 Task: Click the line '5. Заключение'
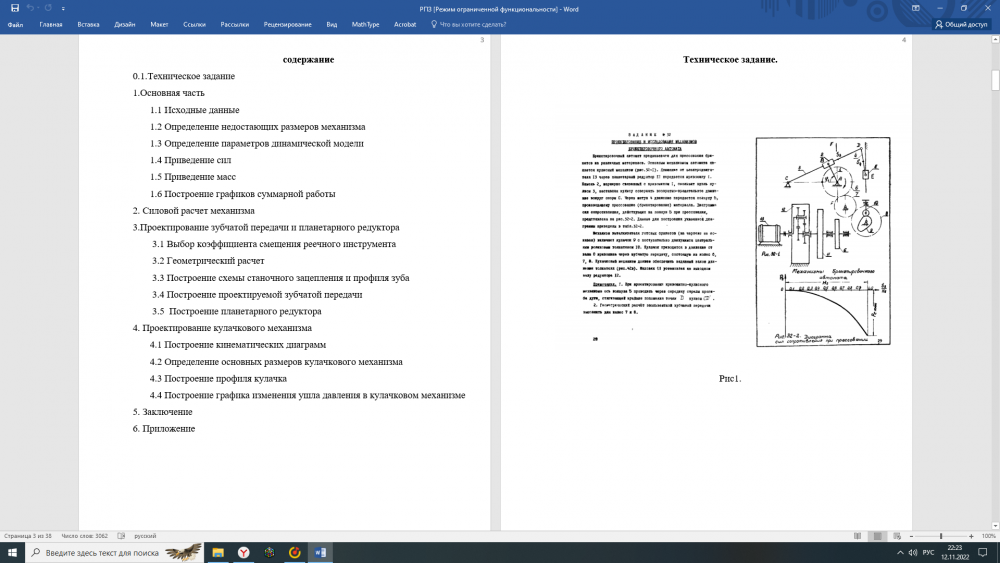point(163,412)
